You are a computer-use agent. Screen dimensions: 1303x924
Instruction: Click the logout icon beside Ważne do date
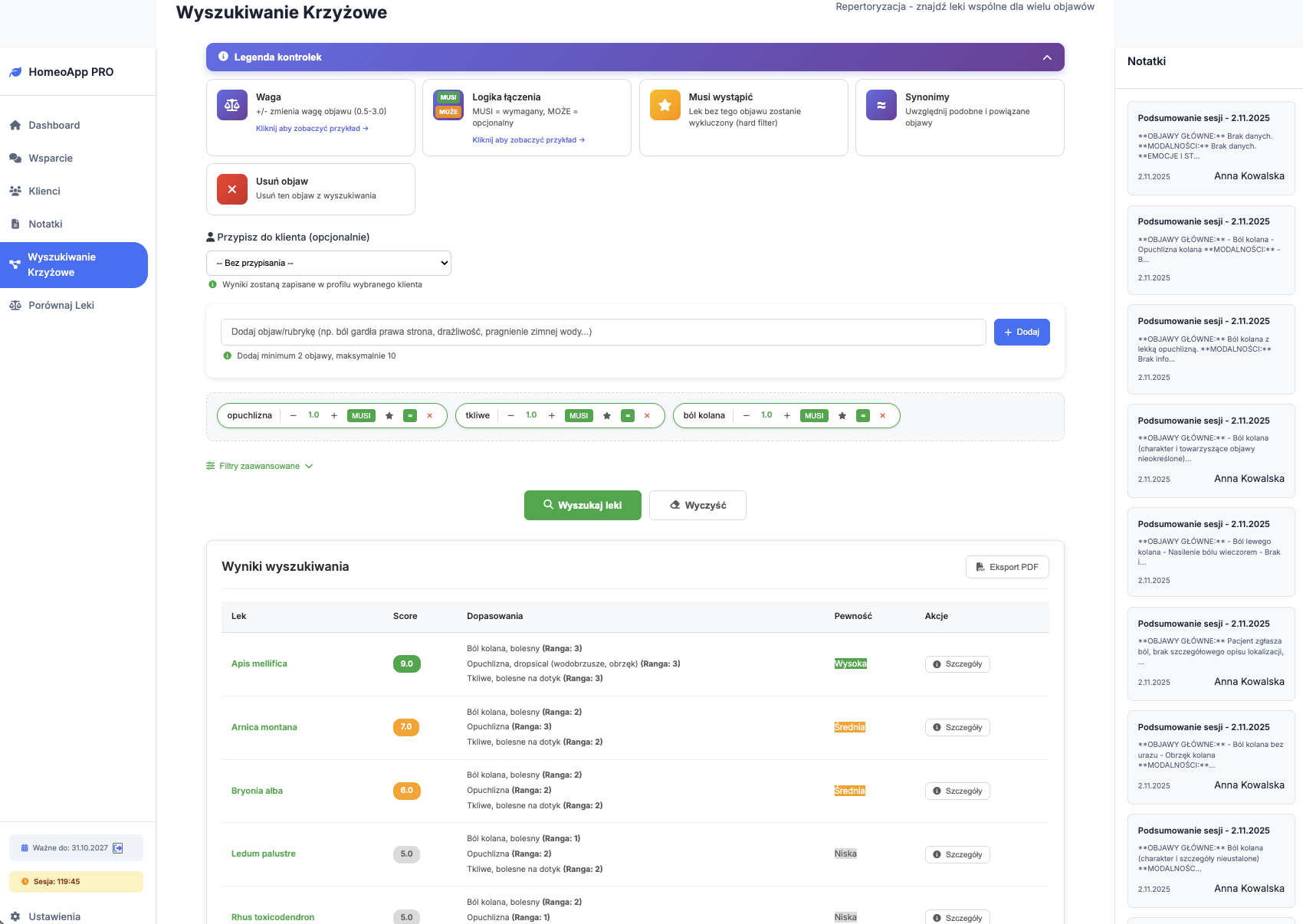pyautogui.click(x=118, y=848)
